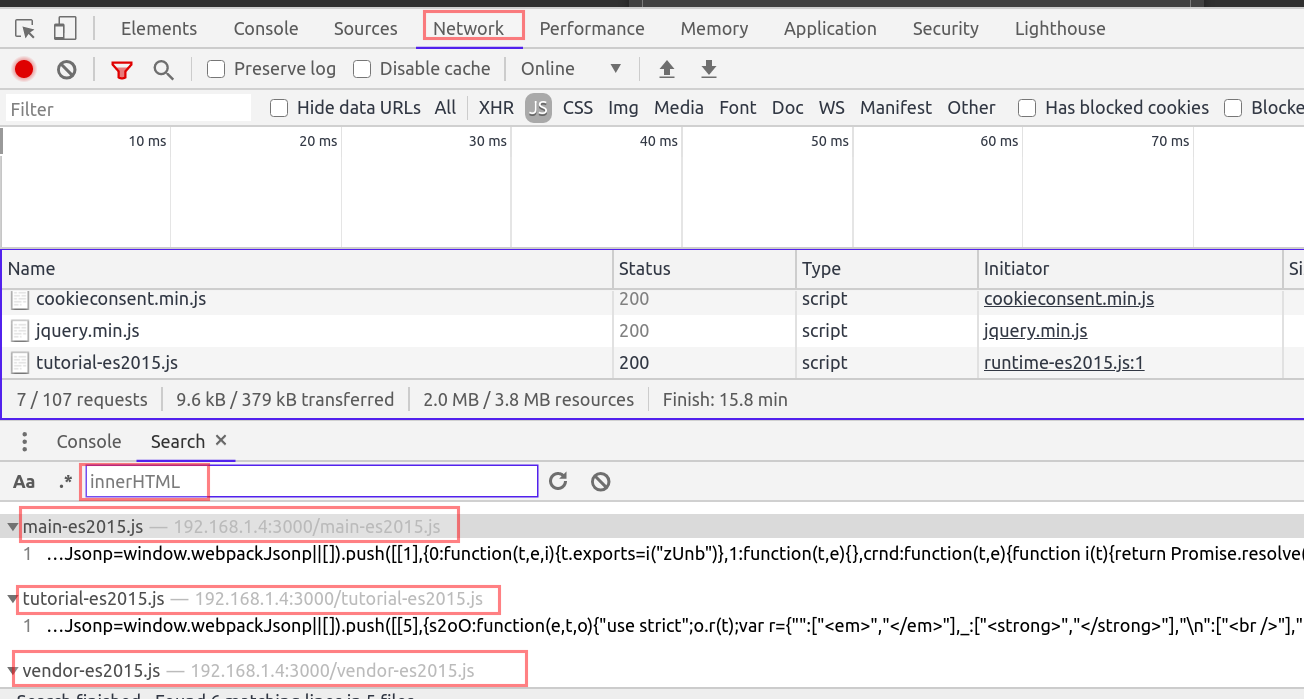The height and width of the screenshot is (699, 1304).
Task: Select the drawer Search tab
Action: pyautogui.click(x=178, y=442)
